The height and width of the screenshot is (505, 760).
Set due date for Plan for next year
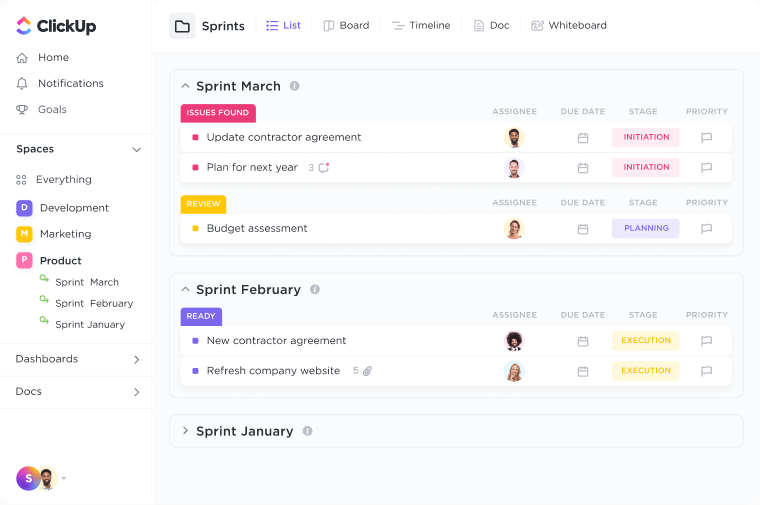[583, 168]
